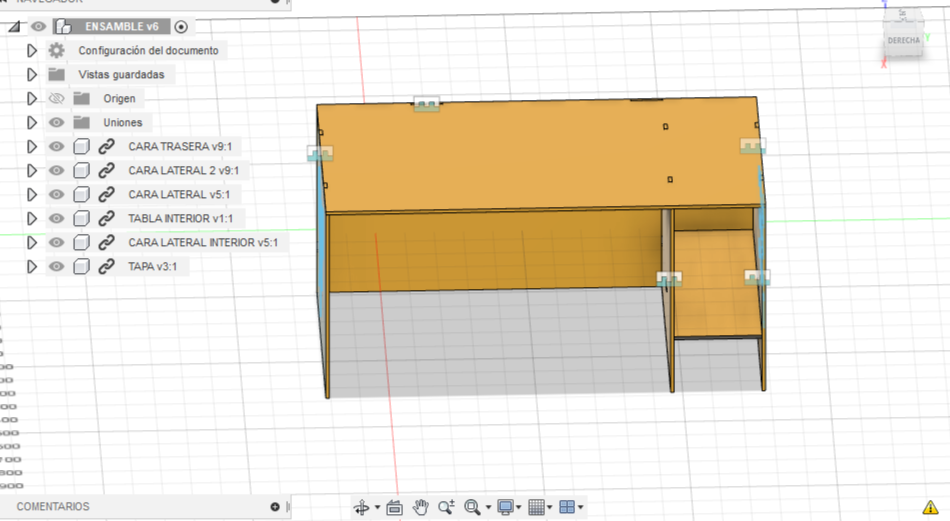Viewport: 950px width, 521px height.
Task: Expand the Vistas guardadas folder
Action: 32,75
